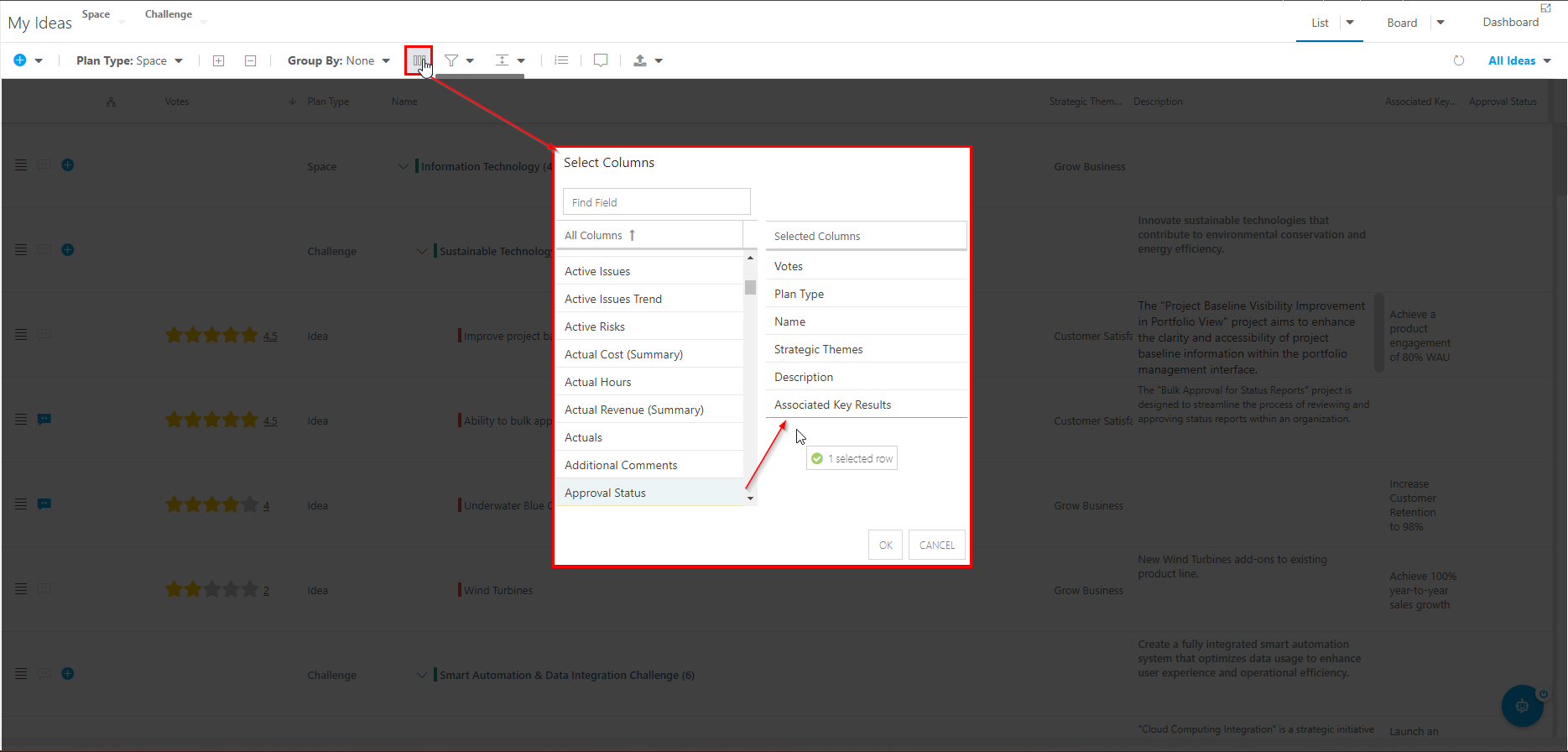
Task: Click the All Columns list scroll-down arrow
Action: pos(750,499)
